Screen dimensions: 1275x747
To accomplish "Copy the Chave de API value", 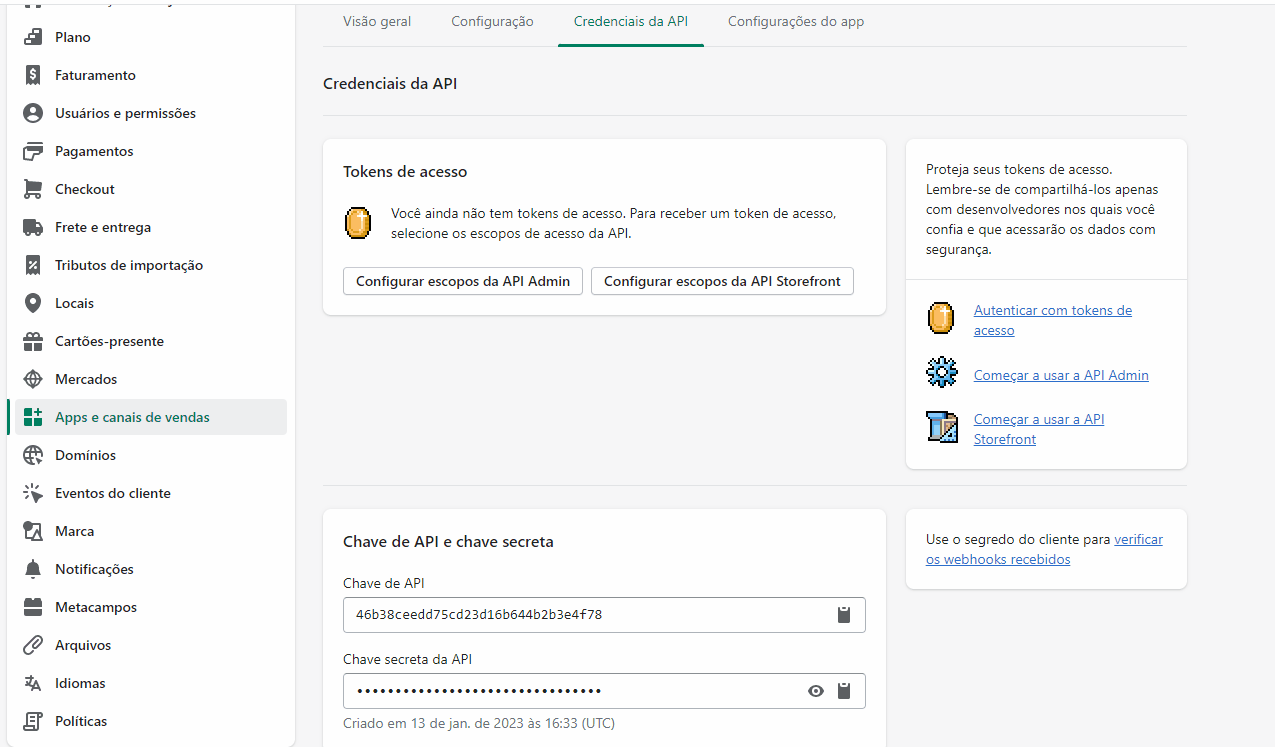I will coord(844,615).
